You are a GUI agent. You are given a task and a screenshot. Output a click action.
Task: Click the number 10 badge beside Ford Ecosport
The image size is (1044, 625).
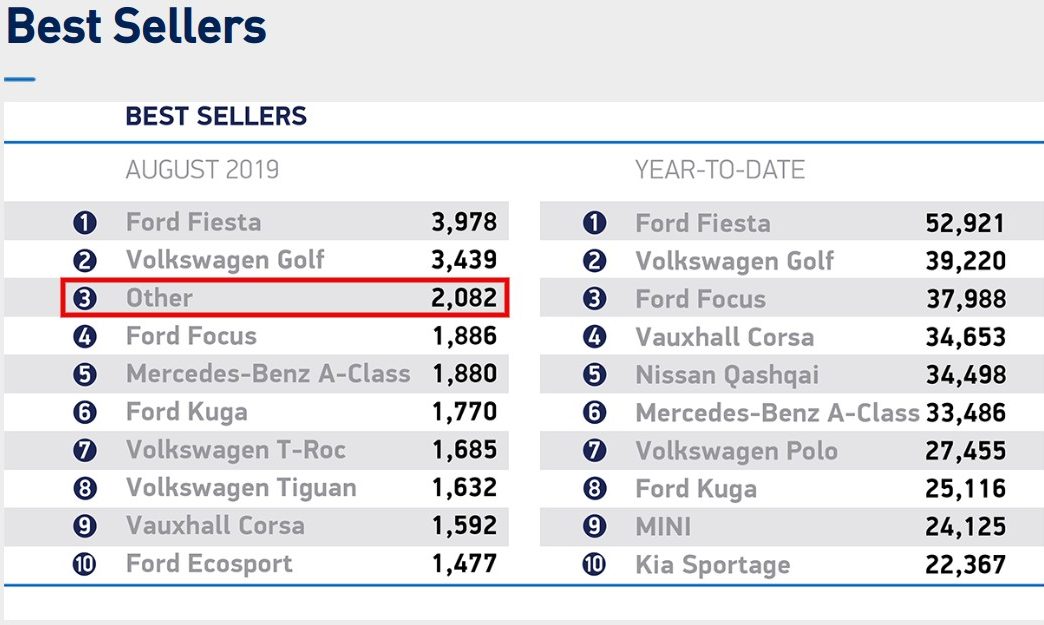85,564
